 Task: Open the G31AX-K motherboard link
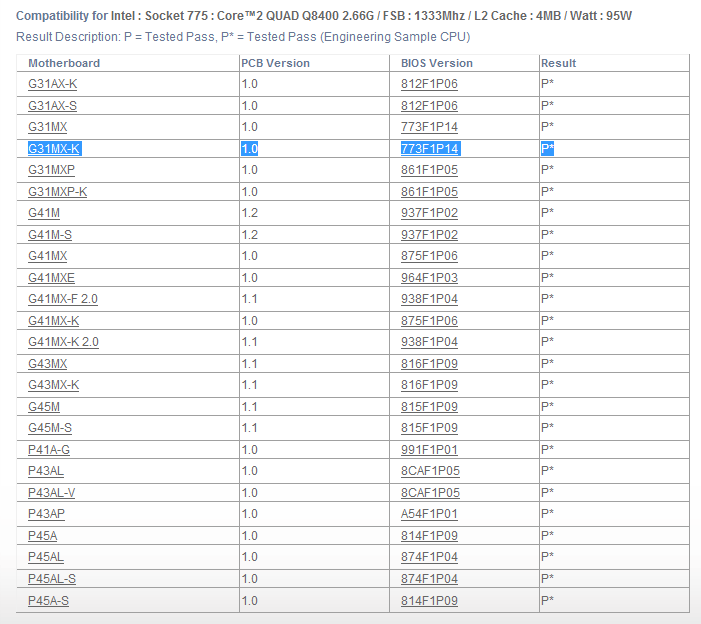click(53, 84)
